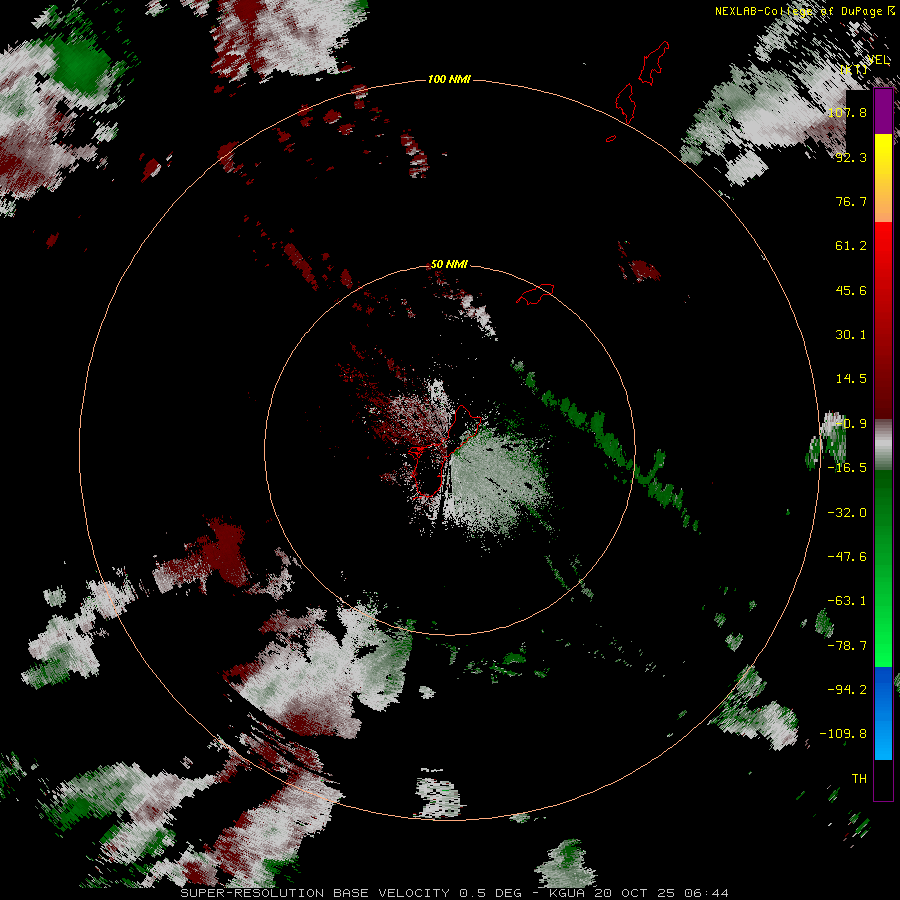Click the gray zero-velocity segment of color bar
The image size is (900, 900).
coord(883,445)
